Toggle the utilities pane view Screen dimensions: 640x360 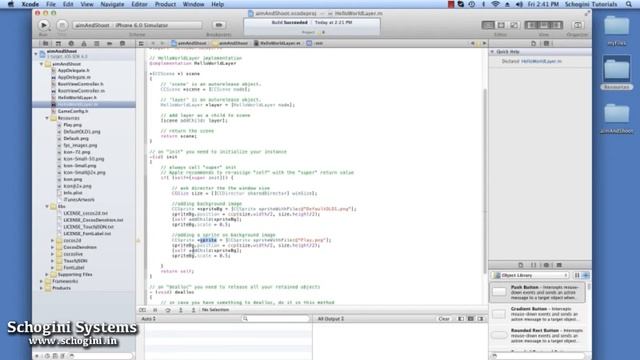click(556, 25)
